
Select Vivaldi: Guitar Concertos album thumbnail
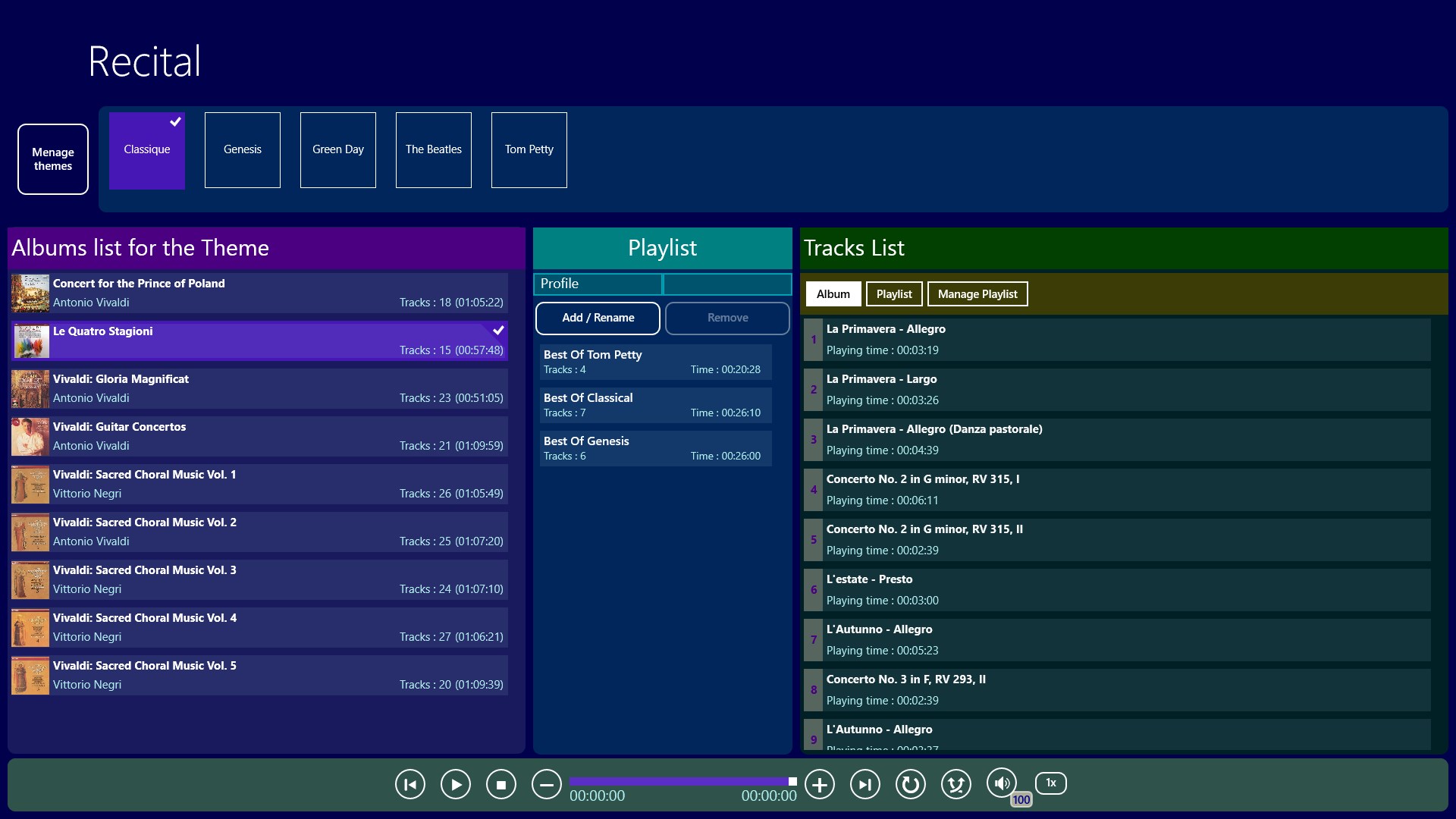(x=30, y=437)
